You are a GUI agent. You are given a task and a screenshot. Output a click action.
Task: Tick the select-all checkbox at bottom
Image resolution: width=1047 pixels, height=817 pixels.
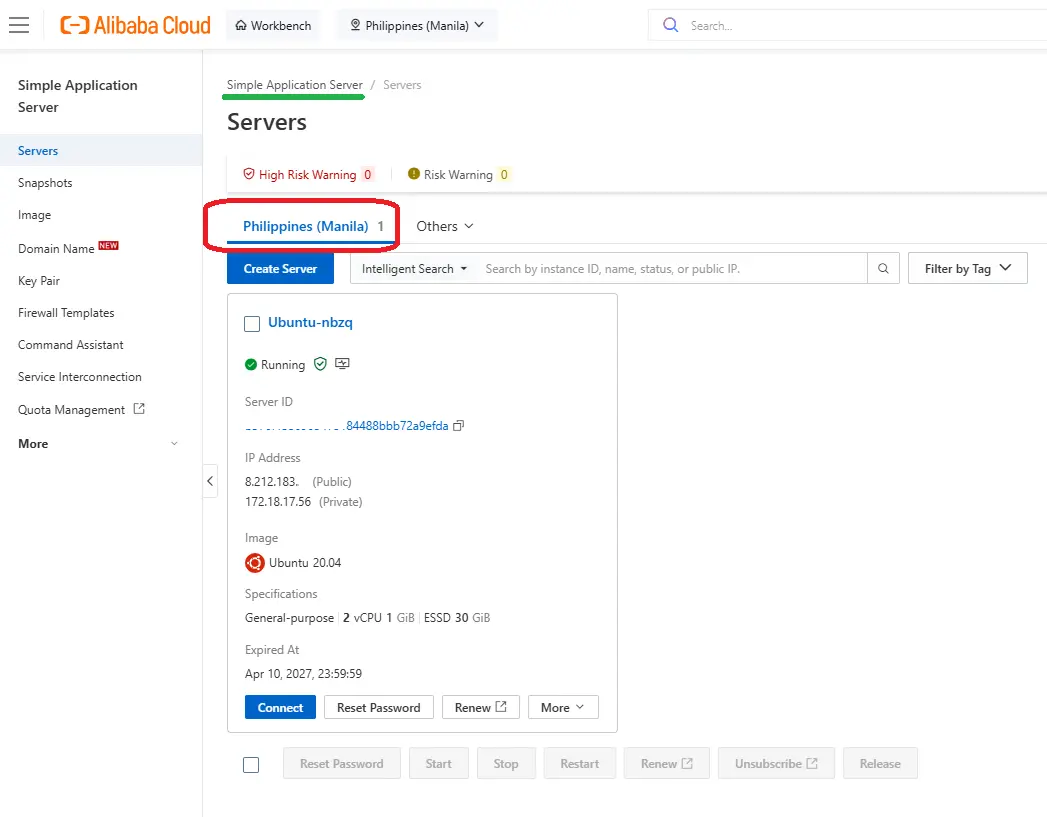point(251,765)
